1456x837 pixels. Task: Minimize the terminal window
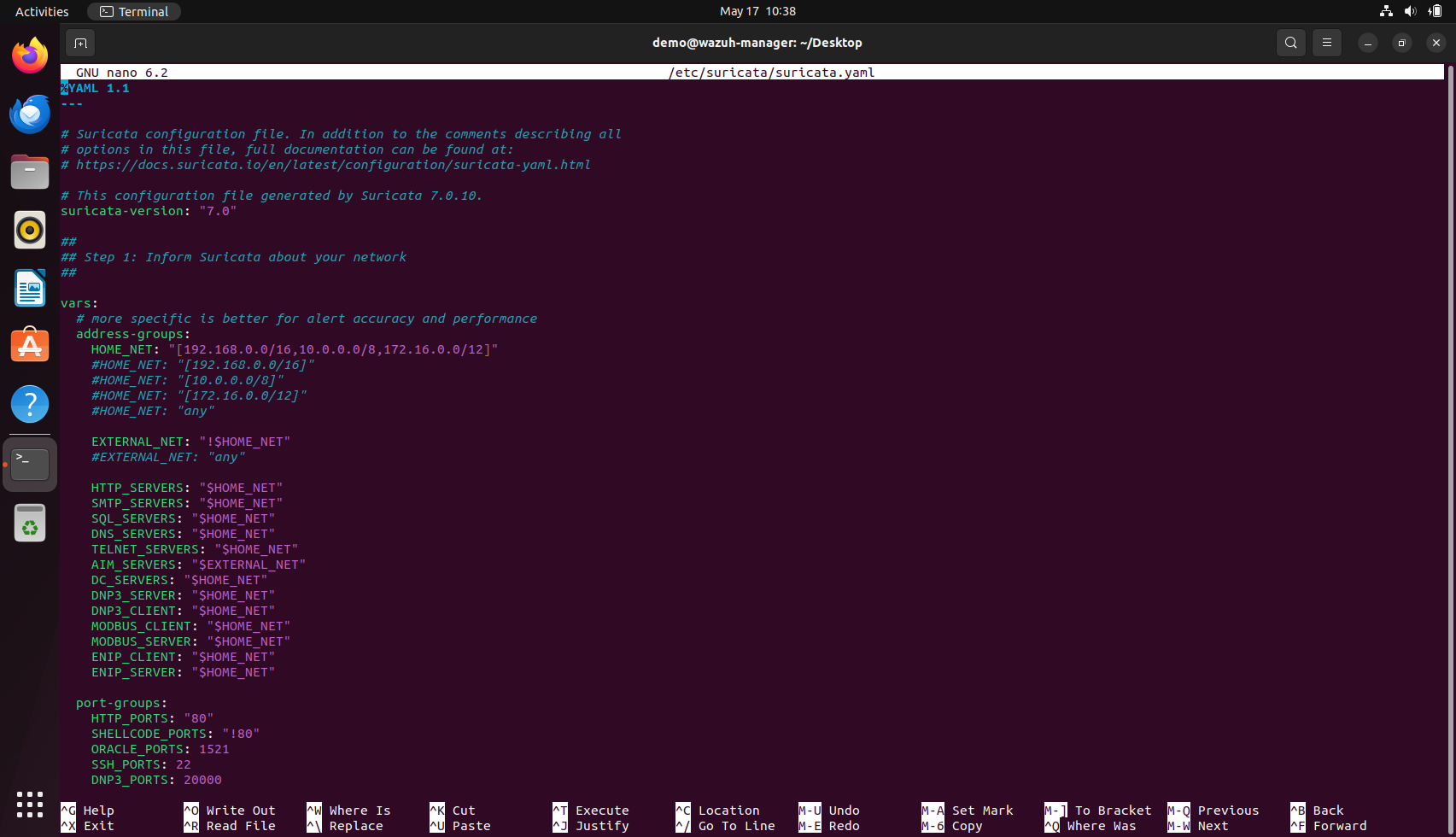pyautogui.click(x=1368, y=43)
